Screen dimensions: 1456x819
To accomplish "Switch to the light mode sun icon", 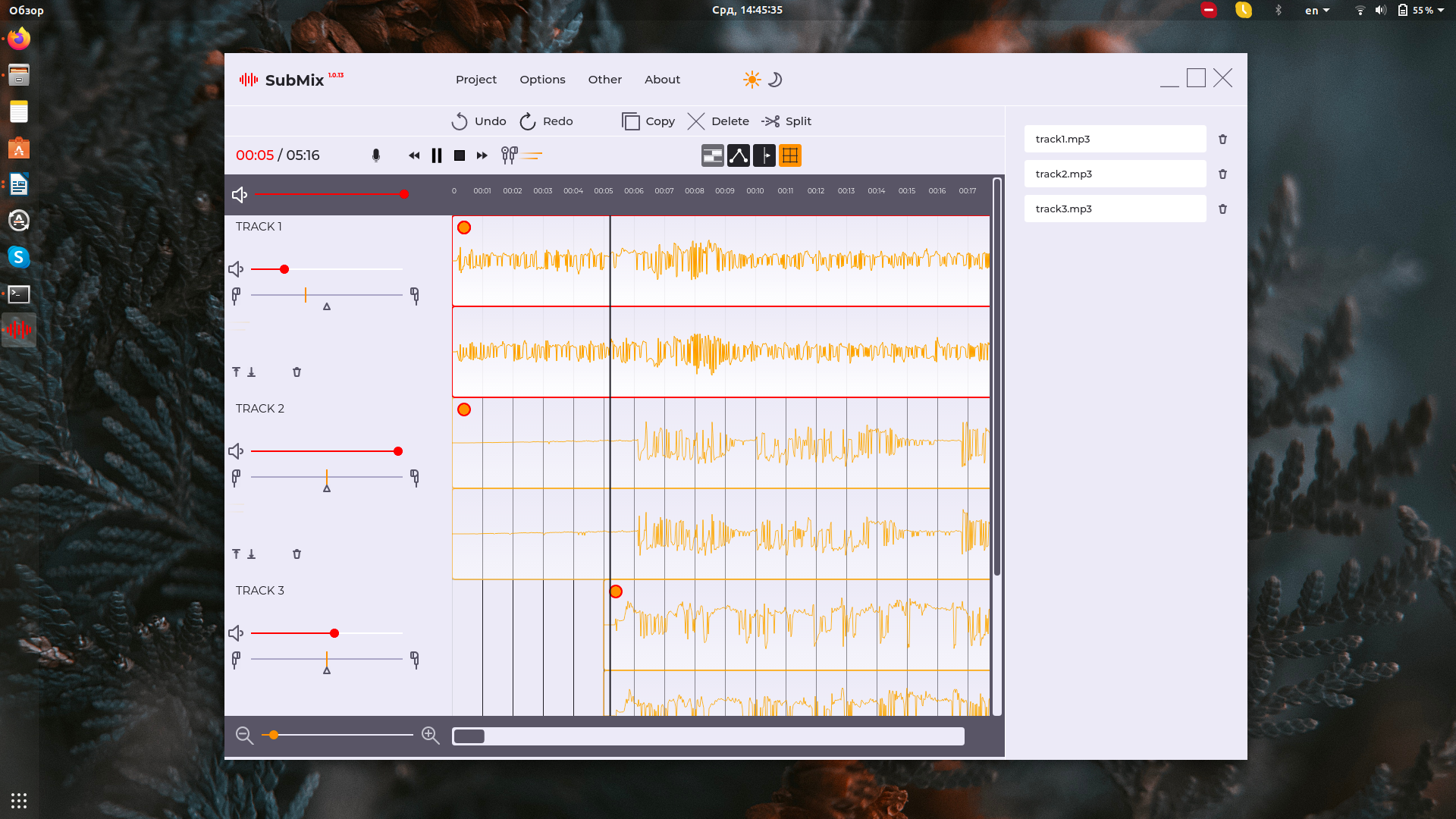I will 752,80.
